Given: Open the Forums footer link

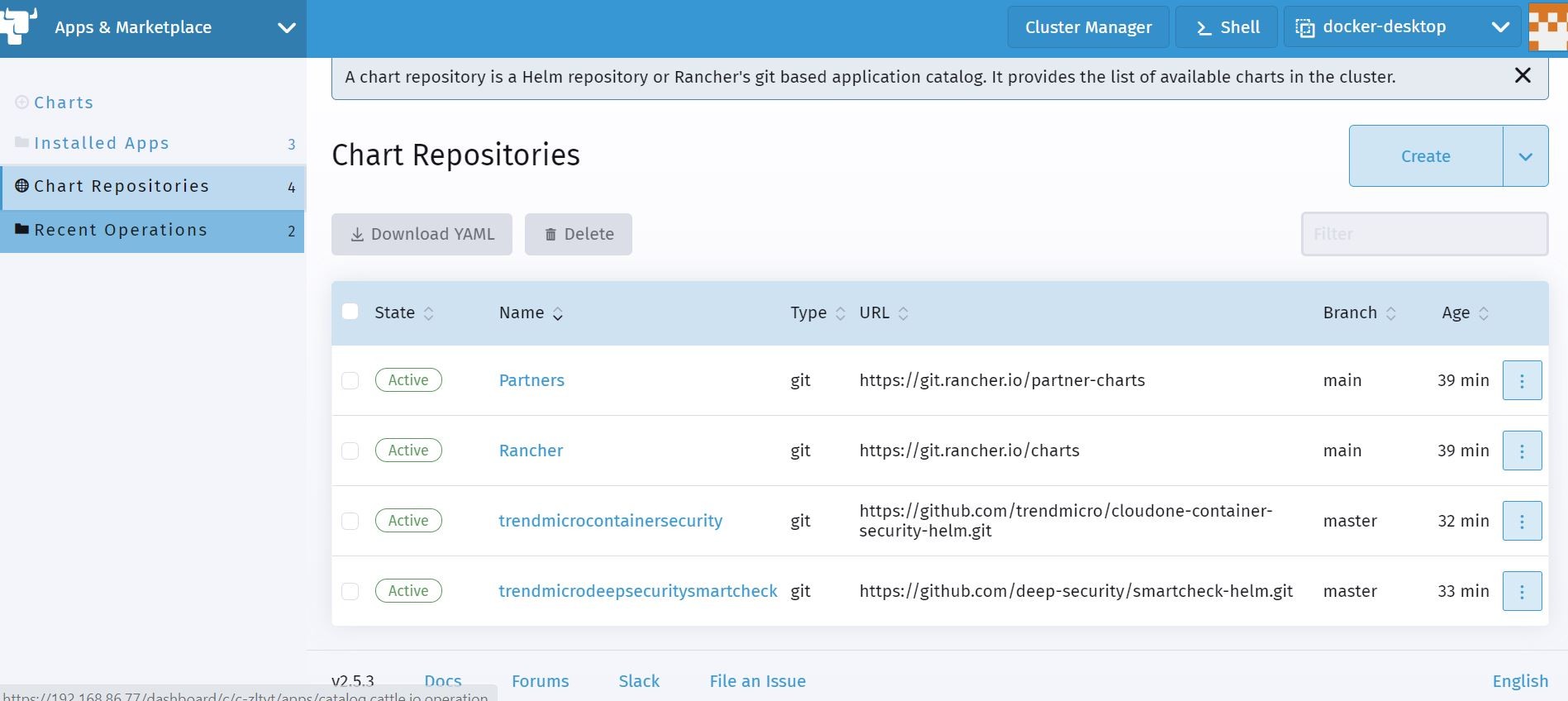Looking at the screenshot, I should [x=541, y=681].
